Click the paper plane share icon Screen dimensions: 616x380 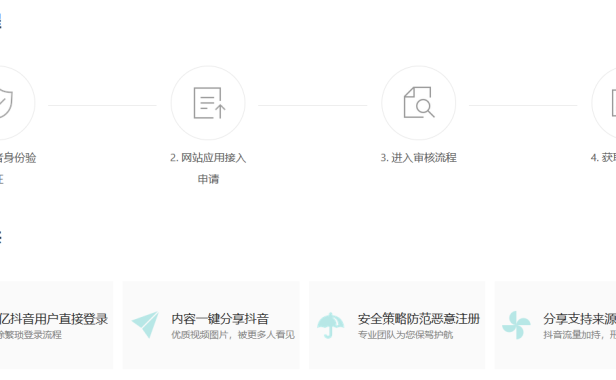pos(145,325)
